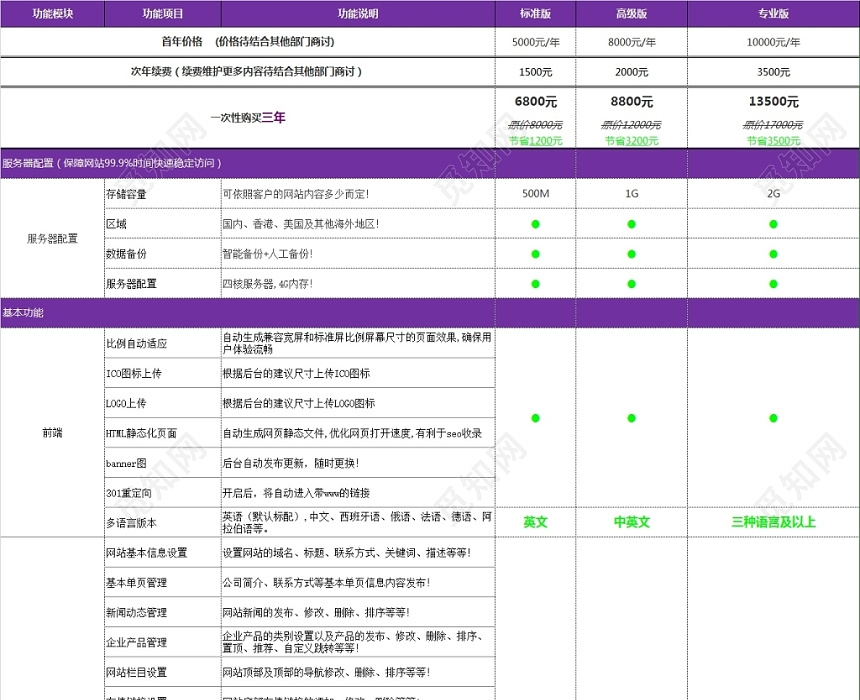Click 专业版 green dot in 数据备份 row
This screenshot has width=860, height=700.
[773, 254]
